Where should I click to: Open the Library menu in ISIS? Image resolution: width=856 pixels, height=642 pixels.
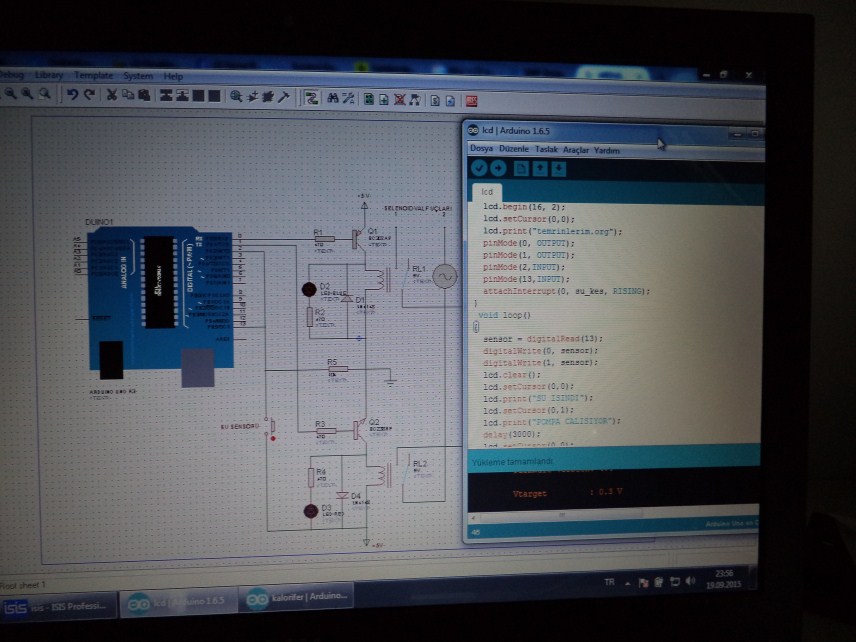pos(49,75)
